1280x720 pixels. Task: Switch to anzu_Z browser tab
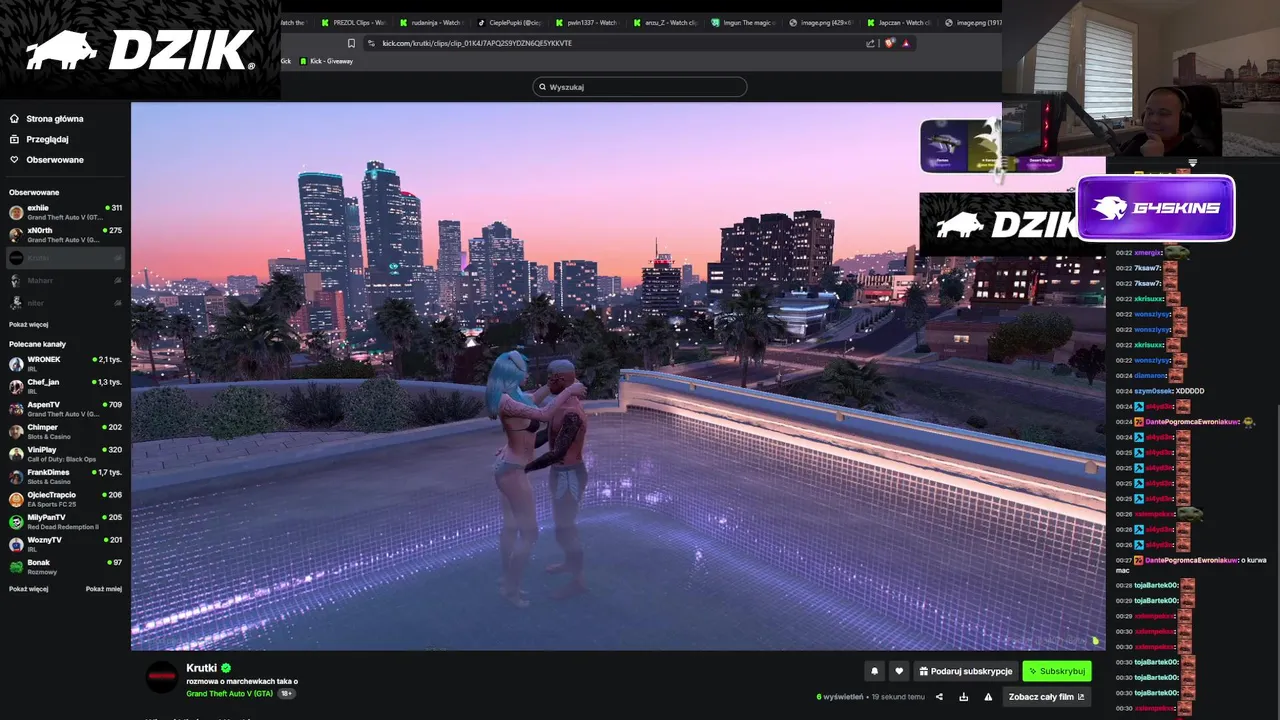(664, 22)
